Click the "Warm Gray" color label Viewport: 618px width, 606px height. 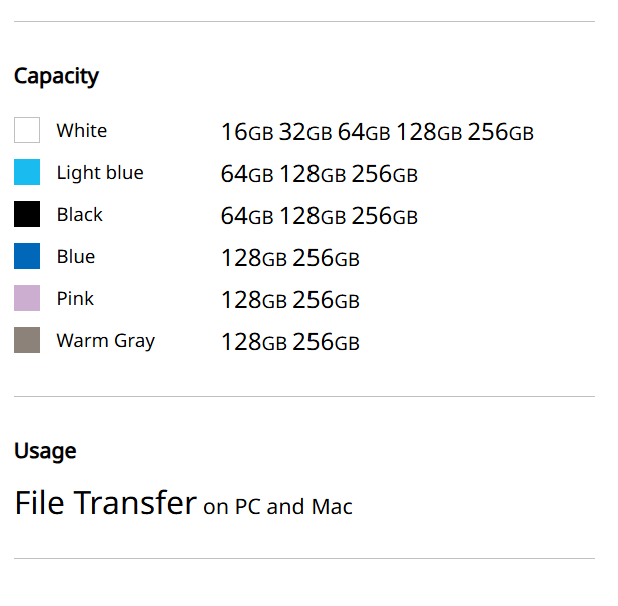(106, 341)
